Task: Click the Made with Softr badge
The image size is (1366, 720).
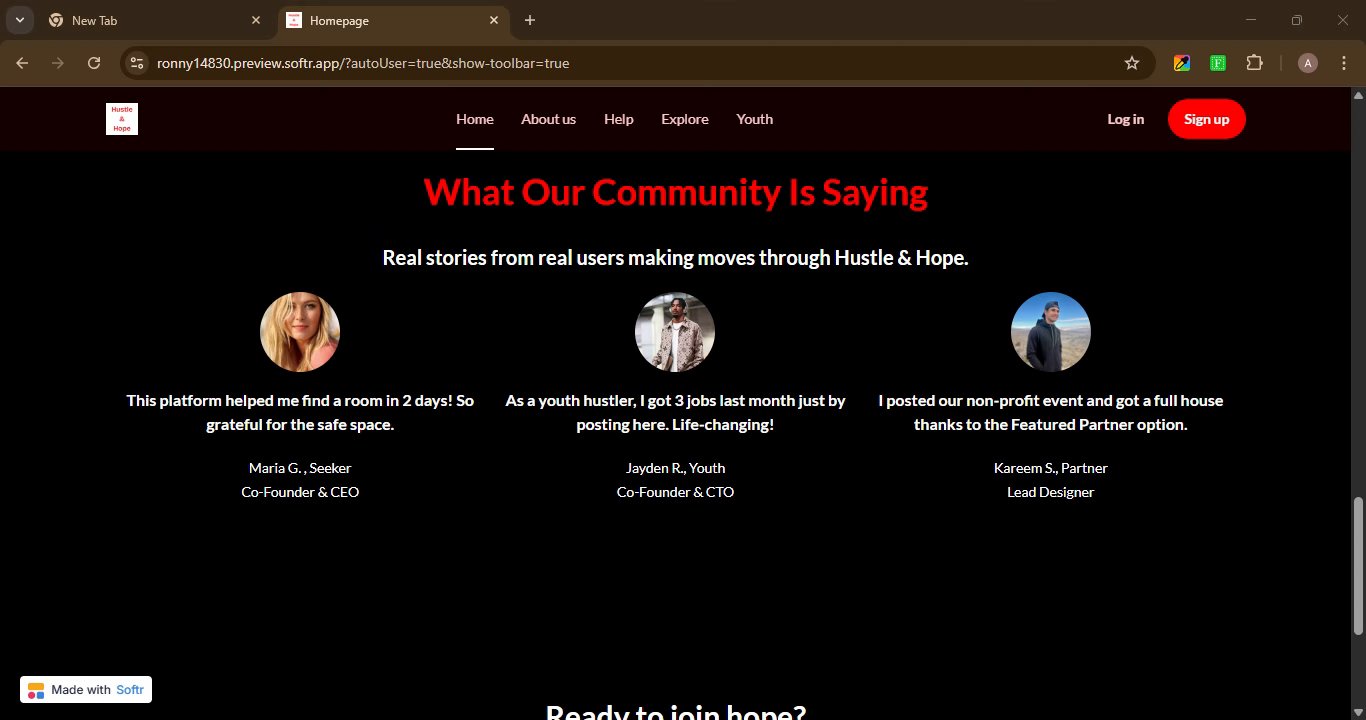Action: [x=86, y=690]
